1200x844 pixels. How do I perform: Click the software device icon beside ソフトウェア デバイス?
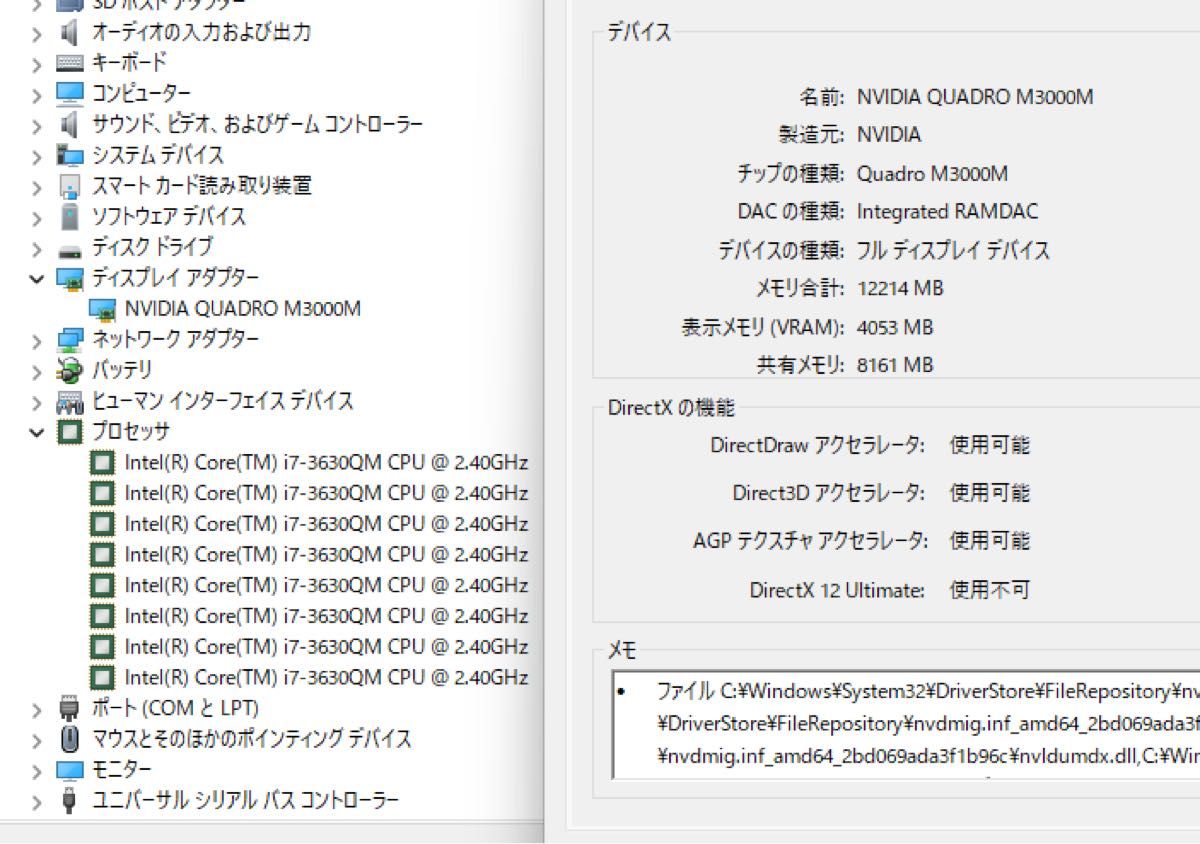coord(69,217)
